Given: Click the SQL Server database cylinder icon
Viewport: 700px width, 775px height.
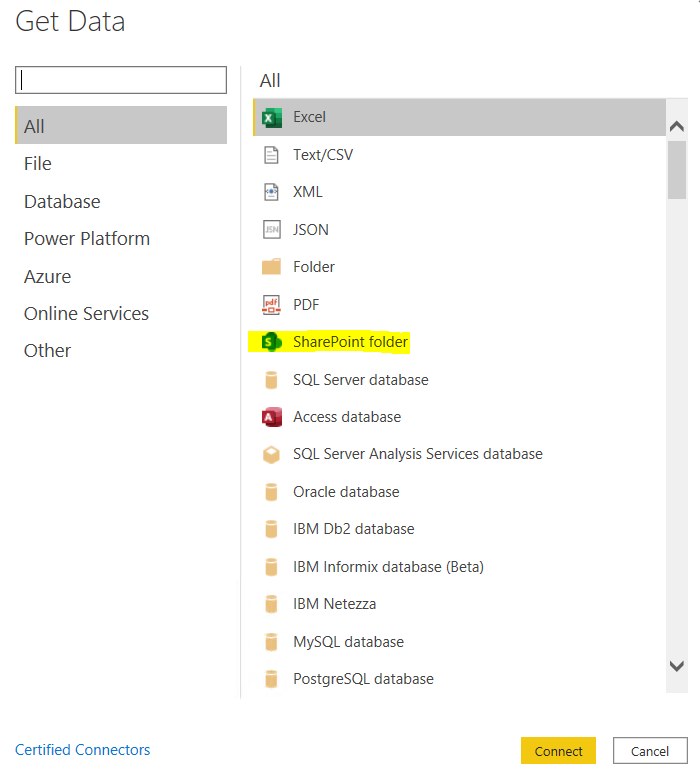Looking at the screenshot, I should click(271, 380).
